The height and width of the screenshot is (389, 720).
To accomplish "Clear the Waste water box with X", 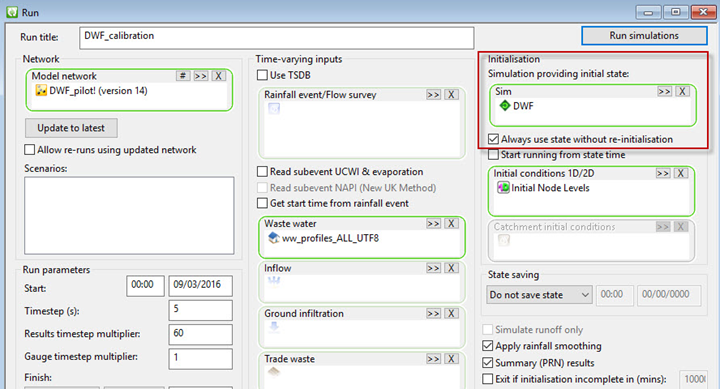I will click(451, 224).
